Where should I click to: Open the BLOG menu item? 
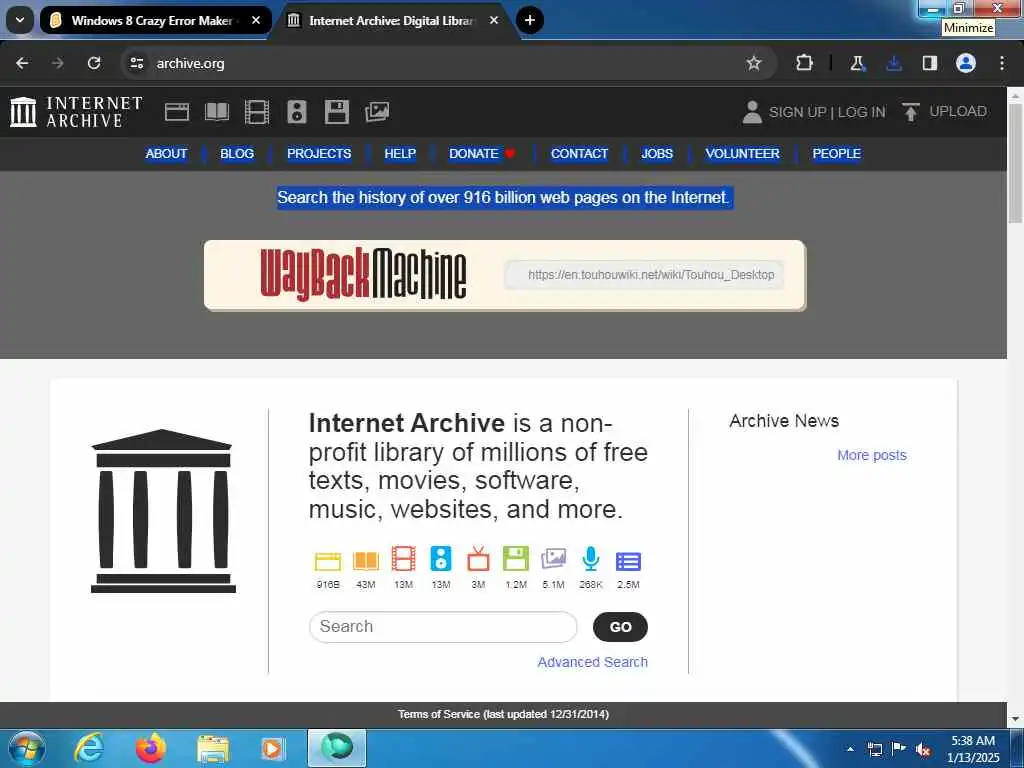(237, 153)
